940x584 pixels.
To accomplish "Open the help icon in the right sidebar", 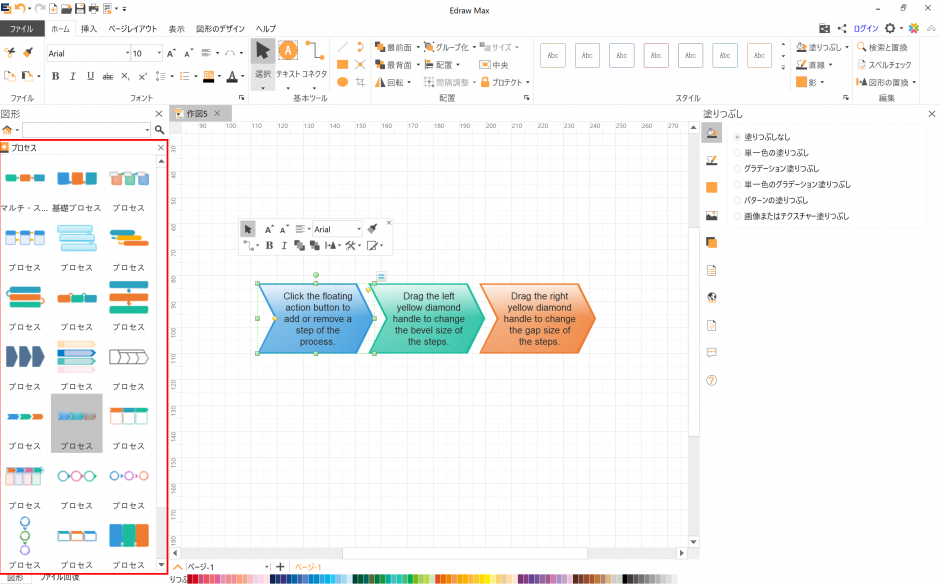I will [x=711, y=380].
